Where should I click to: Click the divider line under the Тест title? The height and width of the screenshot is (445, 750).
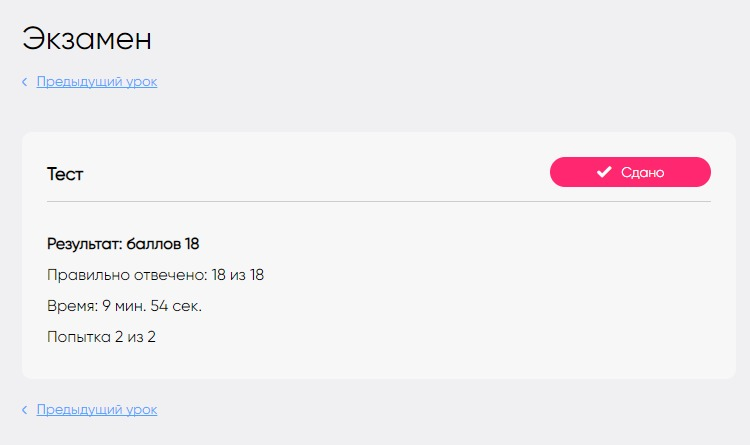(x=378, y=201)
